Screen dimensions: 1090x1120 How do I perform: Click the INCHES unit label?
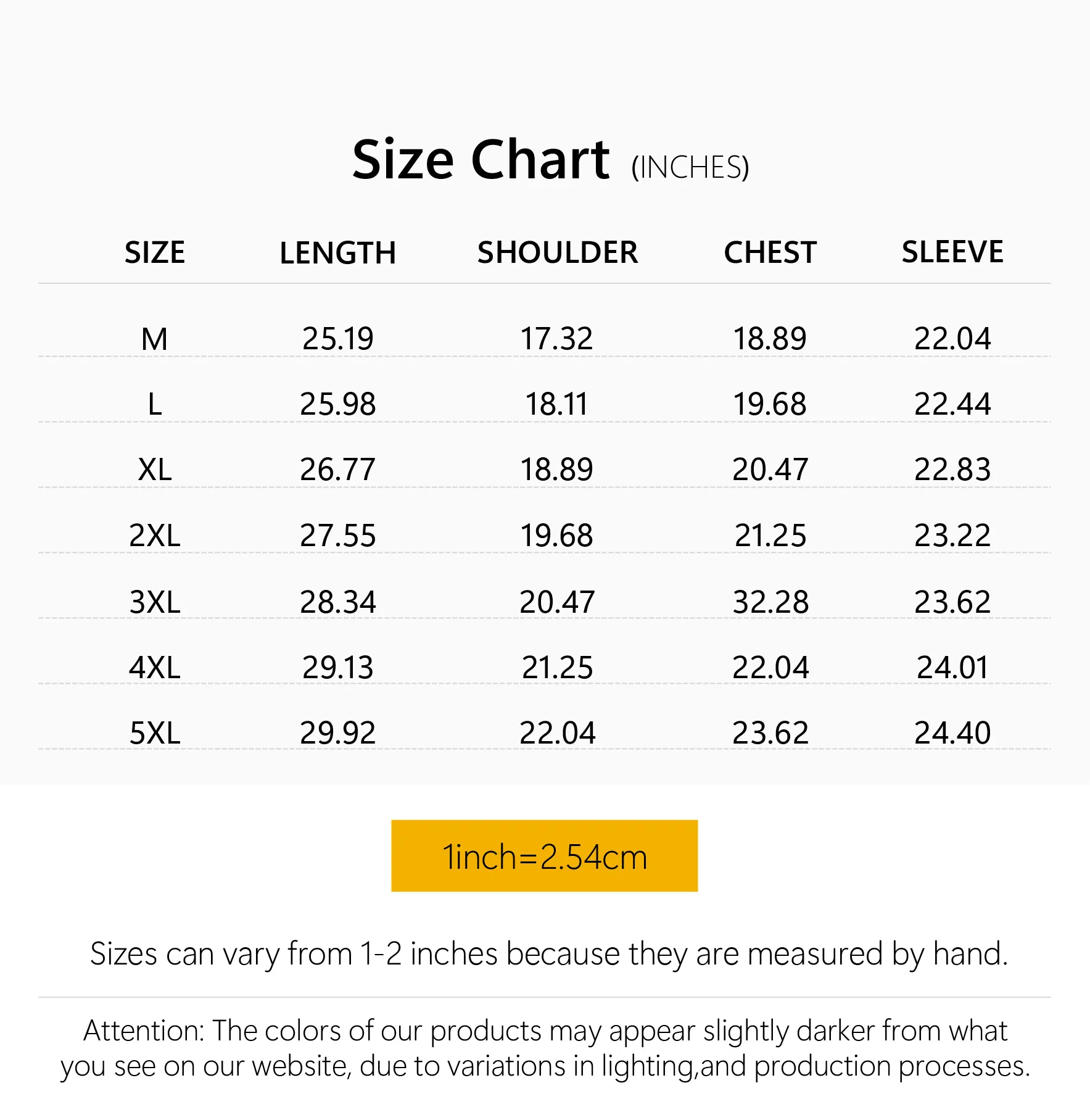click(x=690, y=167)
